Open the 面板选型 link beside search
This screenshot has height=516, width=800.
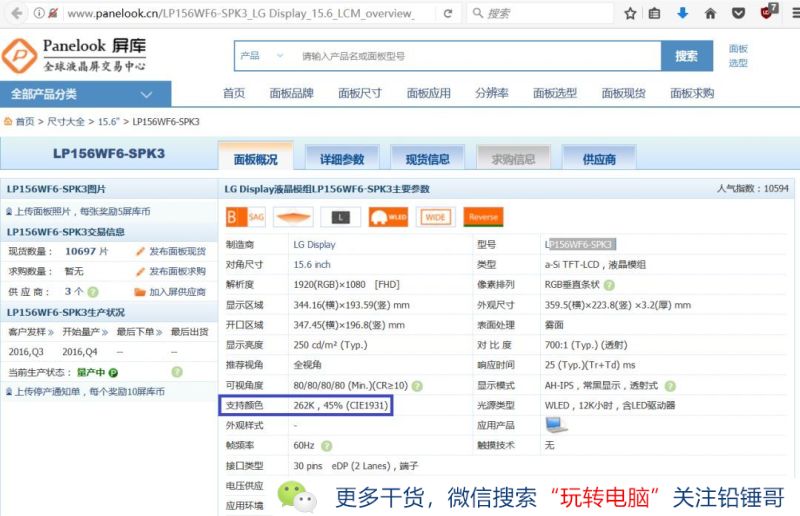pos(738,56)
